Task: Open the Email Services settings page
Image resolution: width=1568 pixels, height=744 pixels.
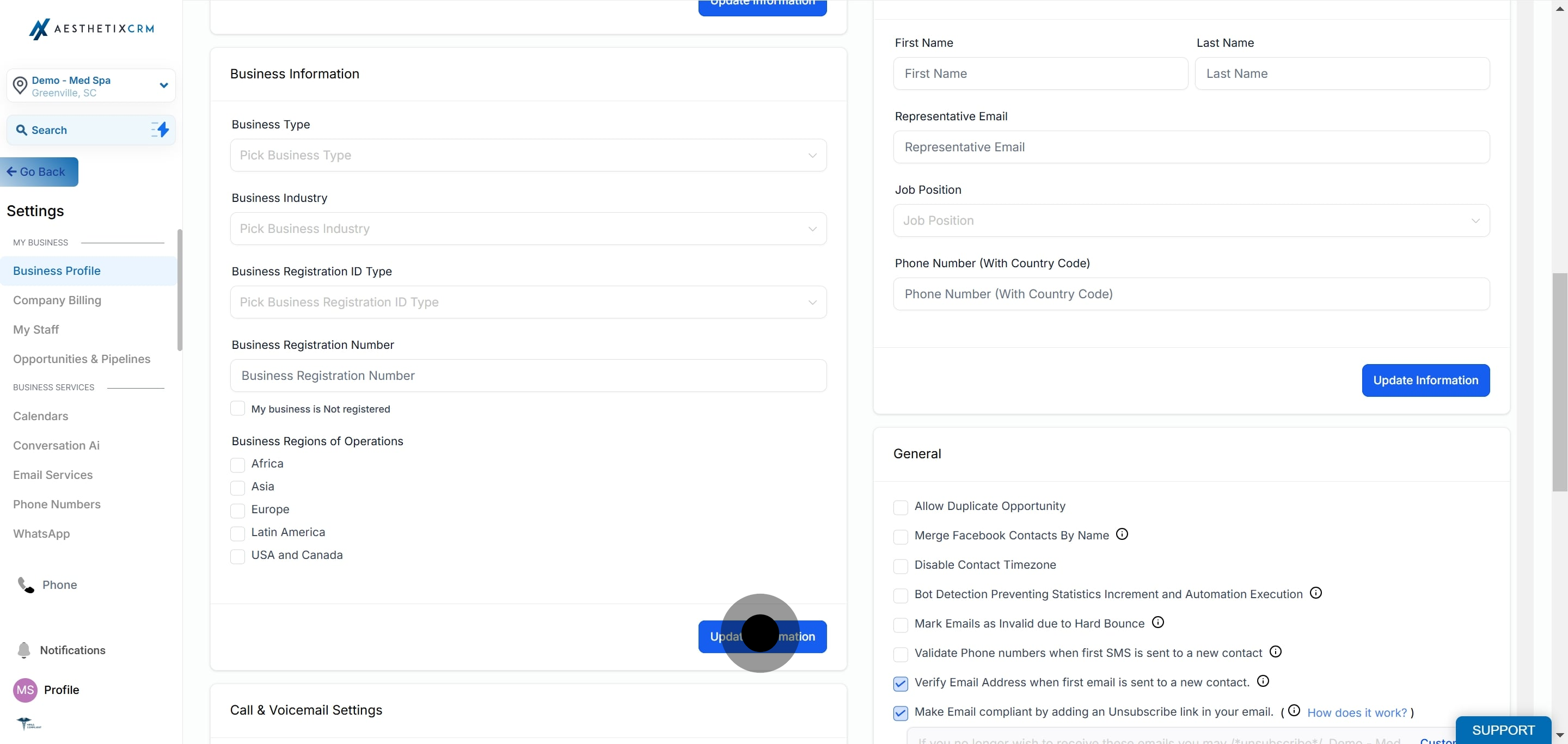Action: tap(53, 475)
